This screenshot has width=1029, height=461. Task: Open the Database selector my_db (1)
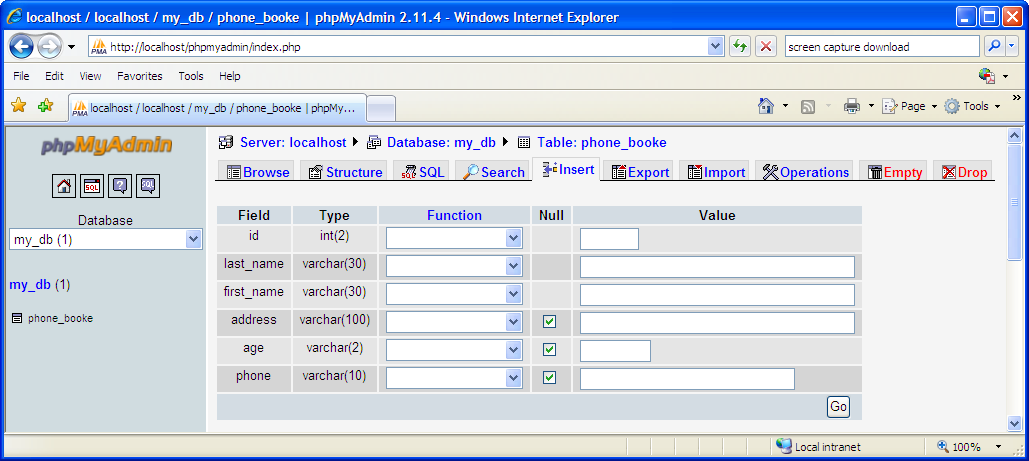106,240
